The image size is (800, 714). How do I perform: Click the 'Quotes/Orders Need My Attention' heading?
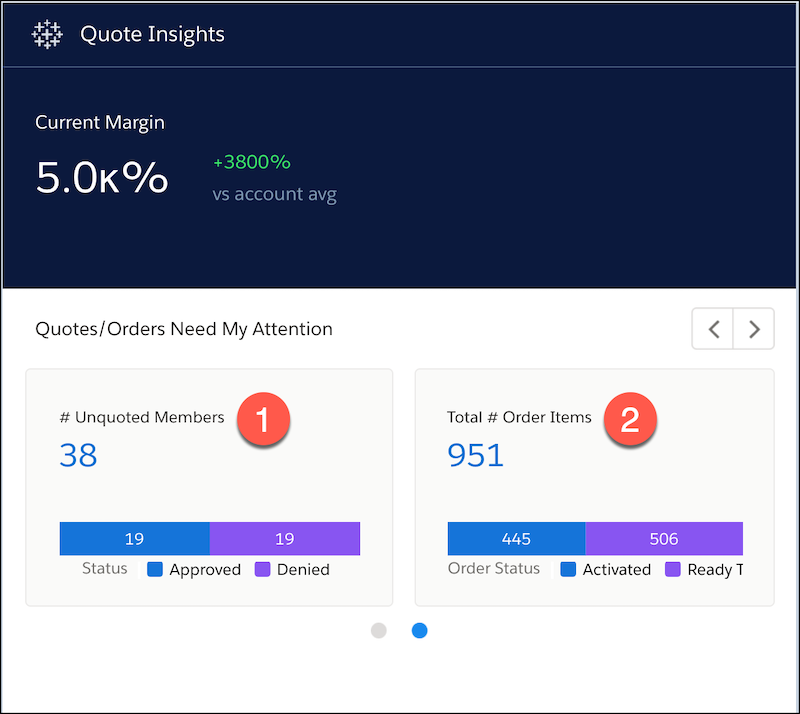(184, 329)
